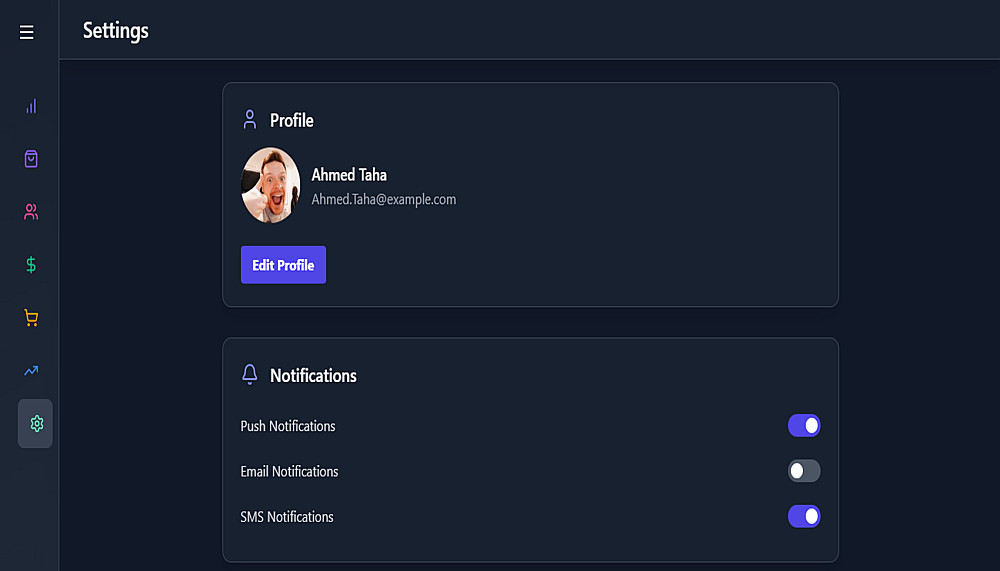The image size is (1000, 571).
Task: Select the settings gear in sidebar
Action: pos(36,424)
